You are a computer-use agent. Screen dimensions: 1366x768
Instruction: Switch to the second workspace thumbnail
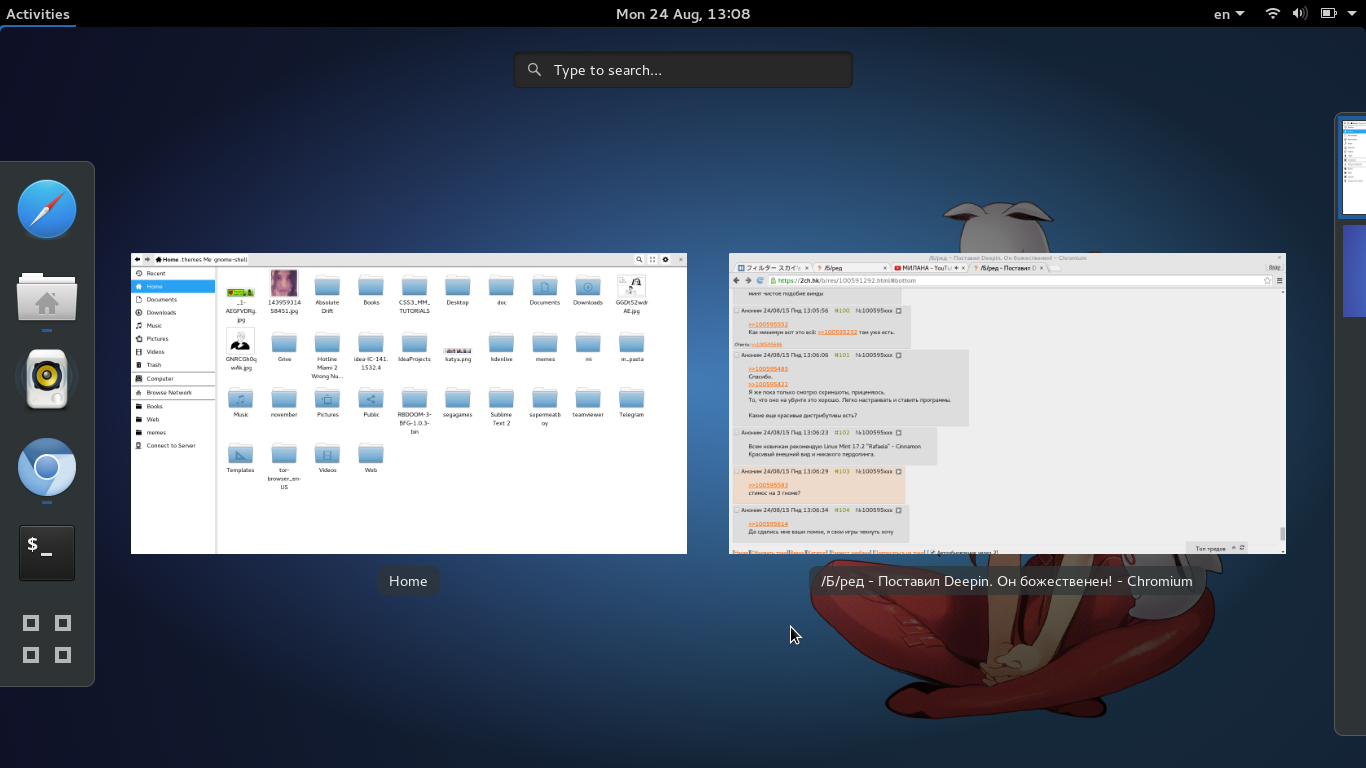(x=1354, y=271)
